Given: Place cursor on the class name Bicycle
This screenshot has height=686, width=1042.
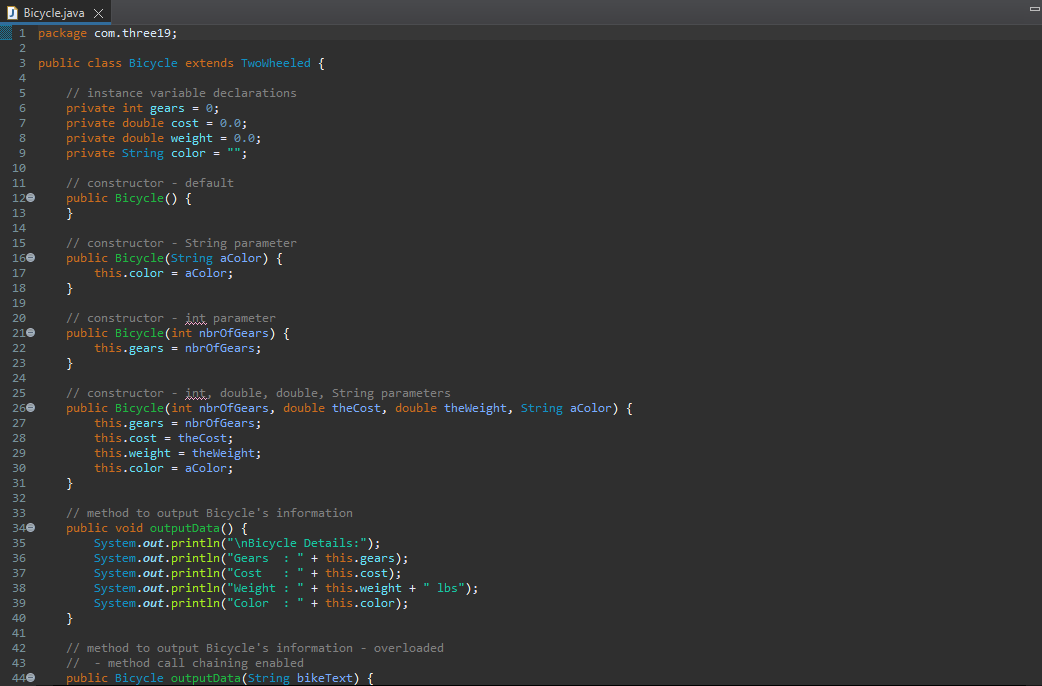Looking at the screenshot, I should (x=152, y=62).
